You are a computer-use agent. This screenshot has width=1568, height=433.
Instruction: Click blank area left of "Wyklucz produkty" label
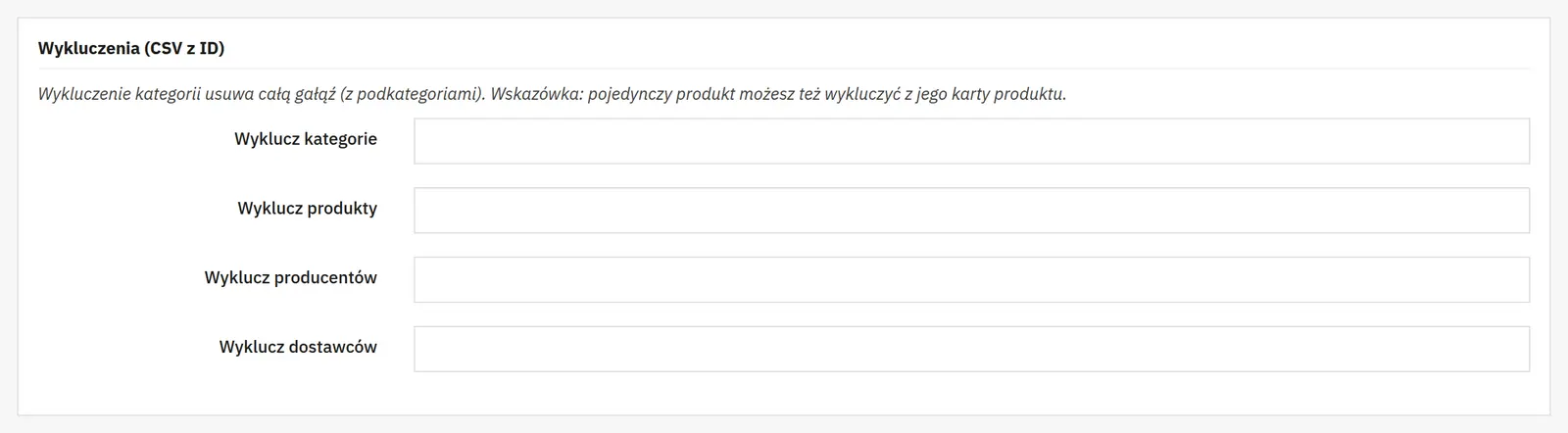(127, 209)
